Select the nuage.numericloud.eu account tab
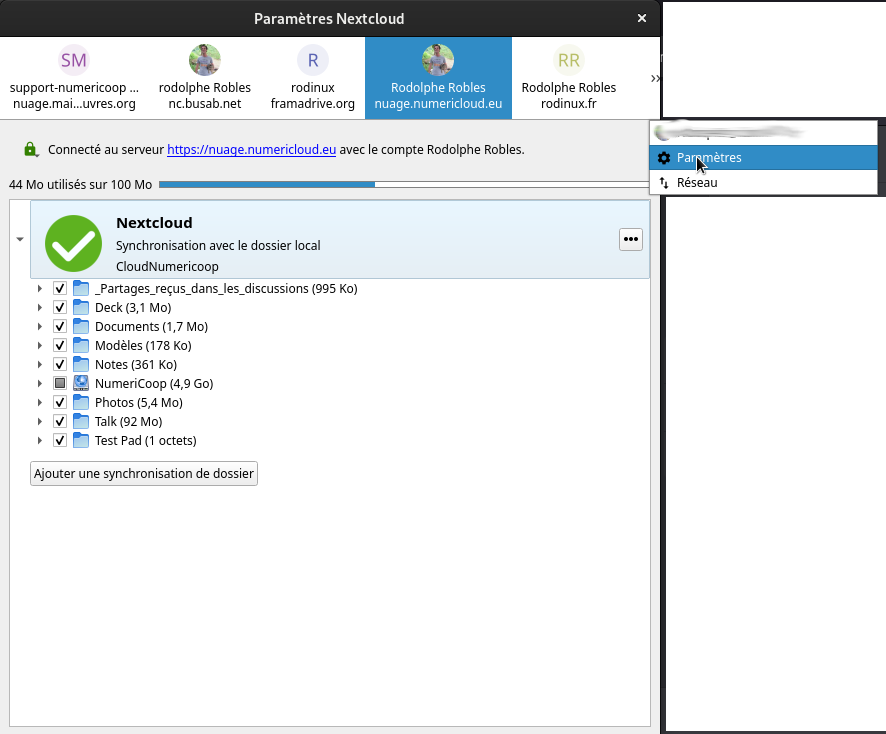886x734 pixels. click(438, 78)
